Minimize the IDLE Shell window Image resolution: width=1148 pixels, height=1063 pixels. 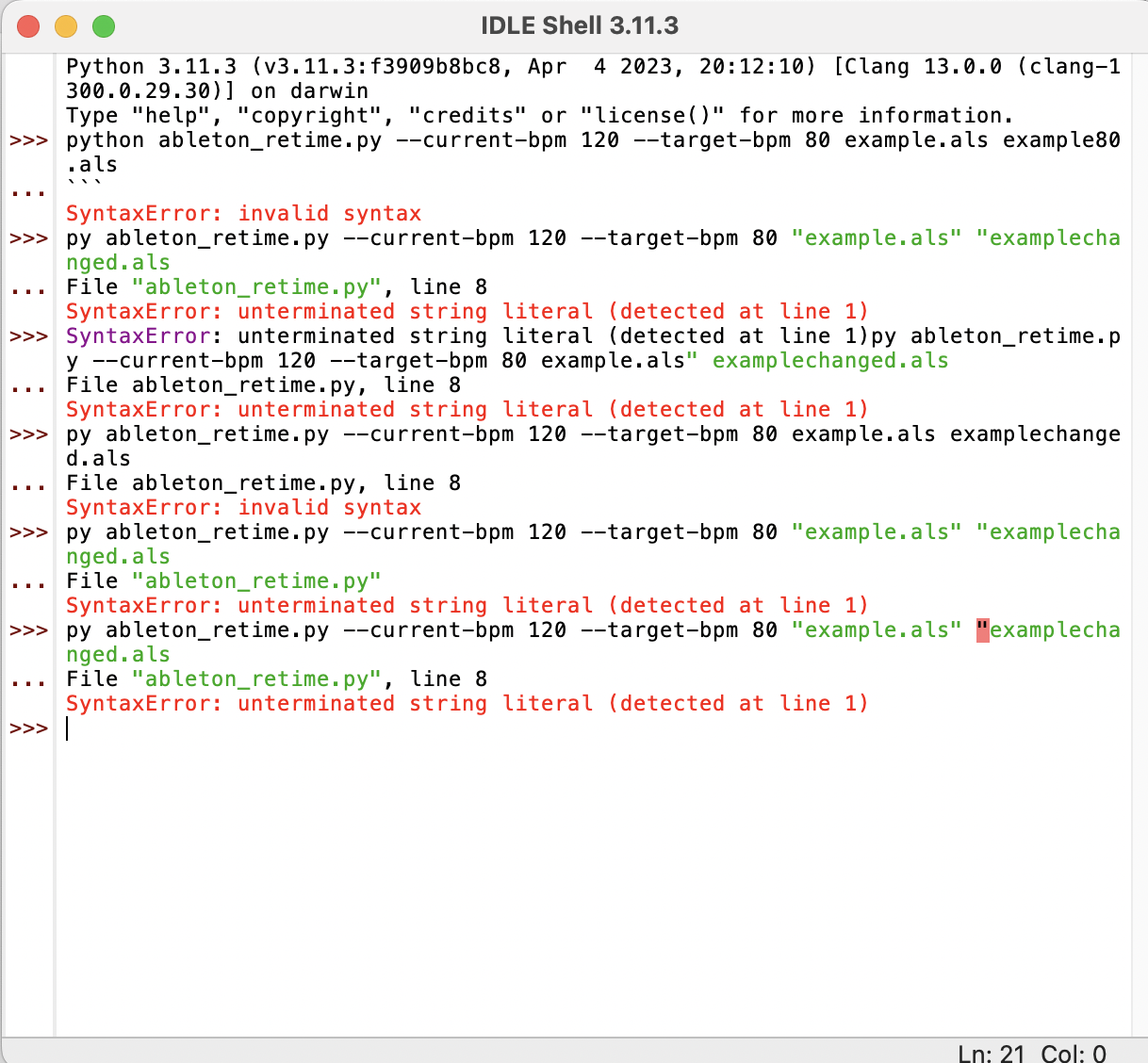[66, 26]
